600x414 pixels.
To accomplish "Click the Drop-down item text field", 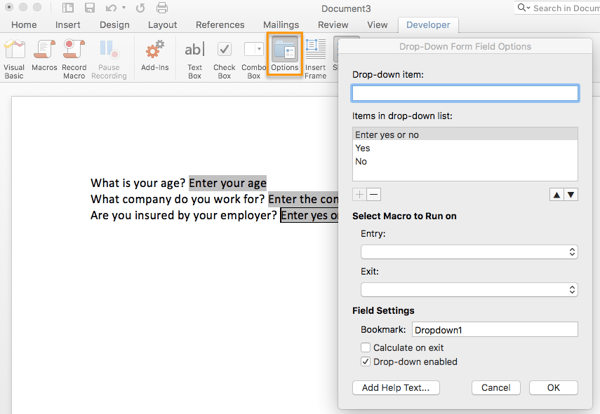I will tap(465, 93).
